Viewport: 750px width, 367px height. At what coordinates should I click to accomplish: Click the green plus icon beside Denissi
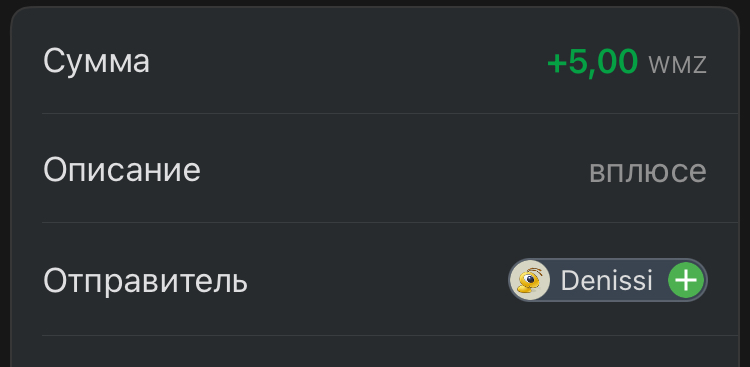coord(686,280)
